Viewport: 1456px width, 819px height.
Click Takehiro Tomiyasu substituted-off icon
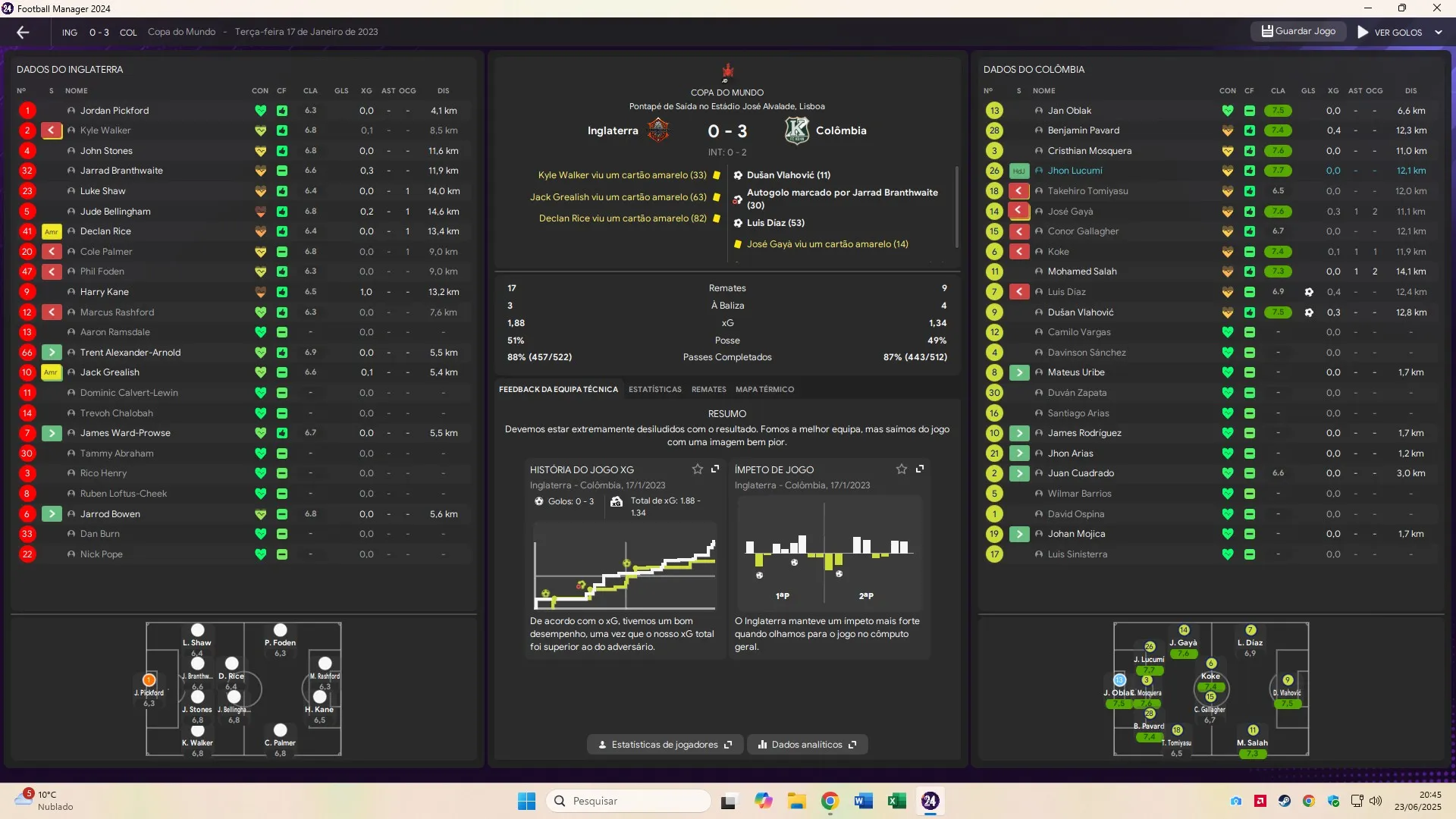[1018, 191]
